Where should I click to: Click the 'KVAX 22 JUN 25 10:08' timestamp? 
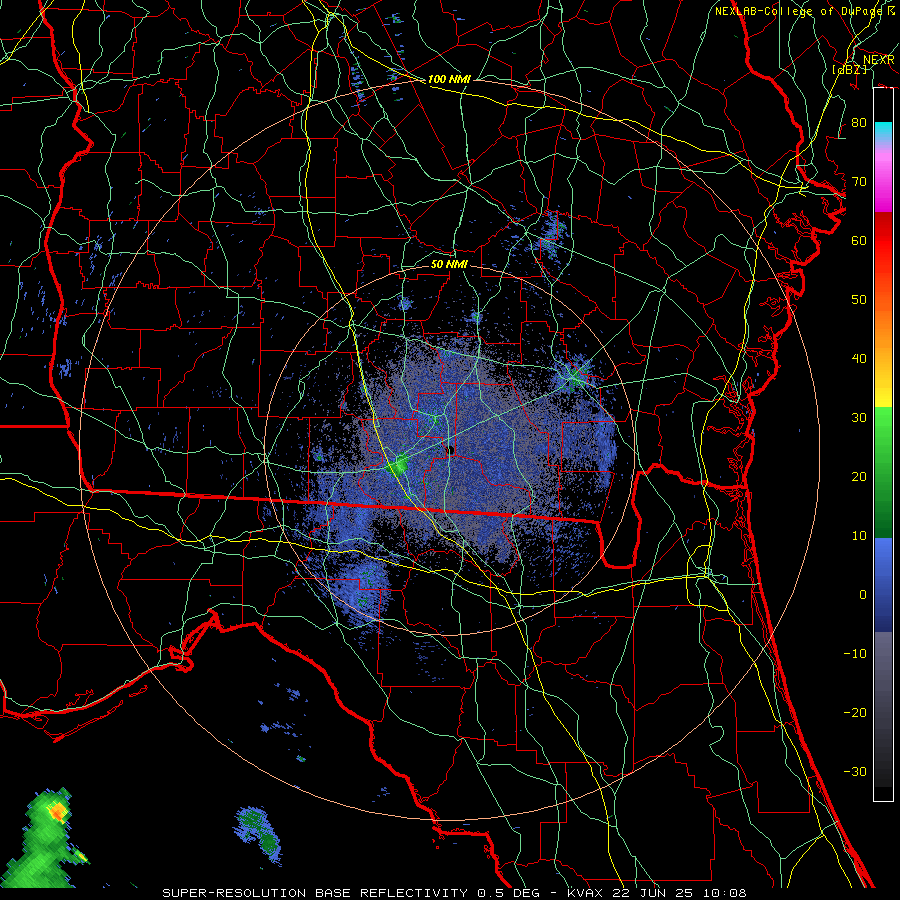coord(656,893)
